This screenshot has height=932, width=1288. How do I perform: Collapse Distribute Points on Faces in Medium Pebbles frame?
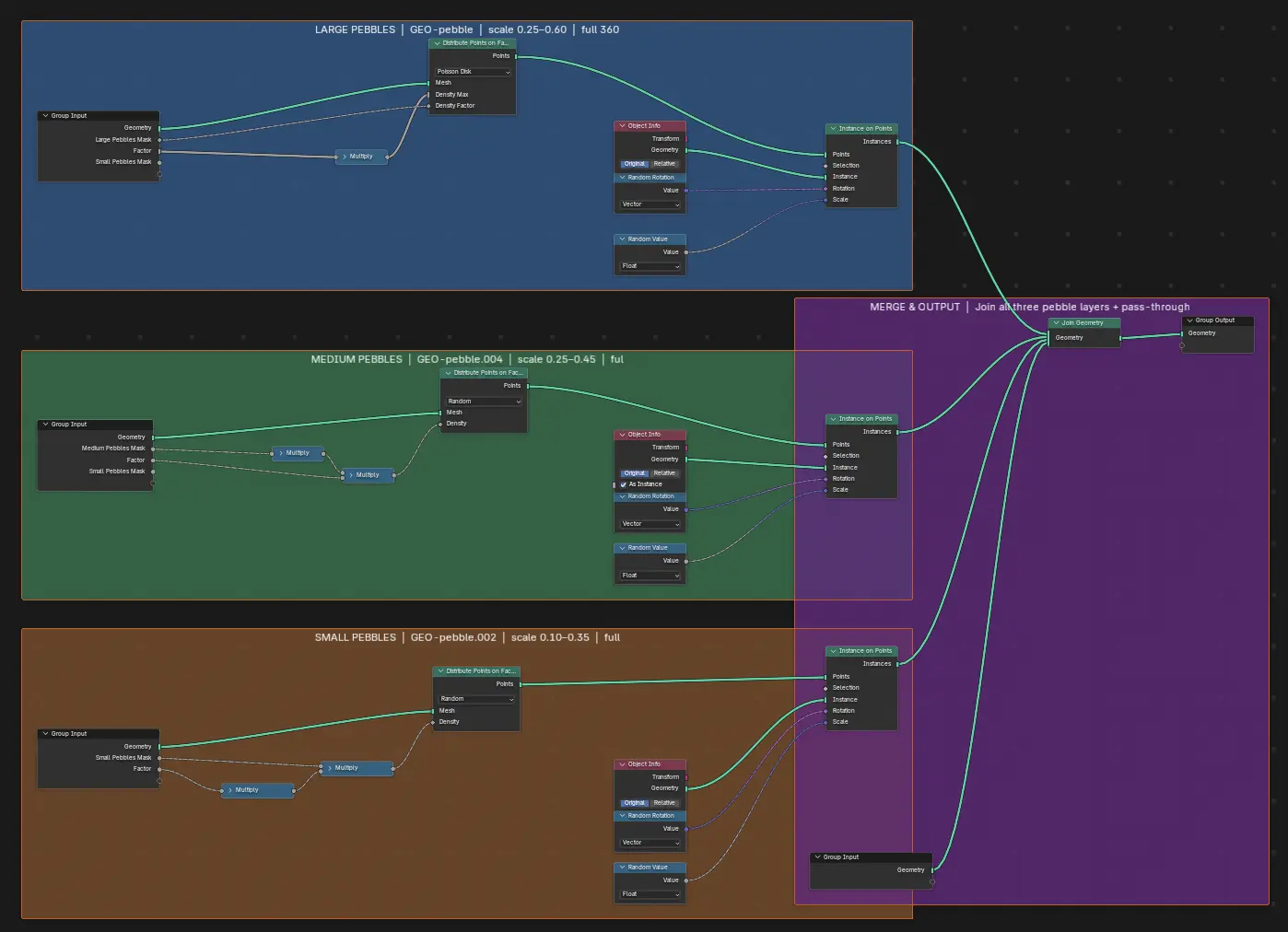pos(448,373)
